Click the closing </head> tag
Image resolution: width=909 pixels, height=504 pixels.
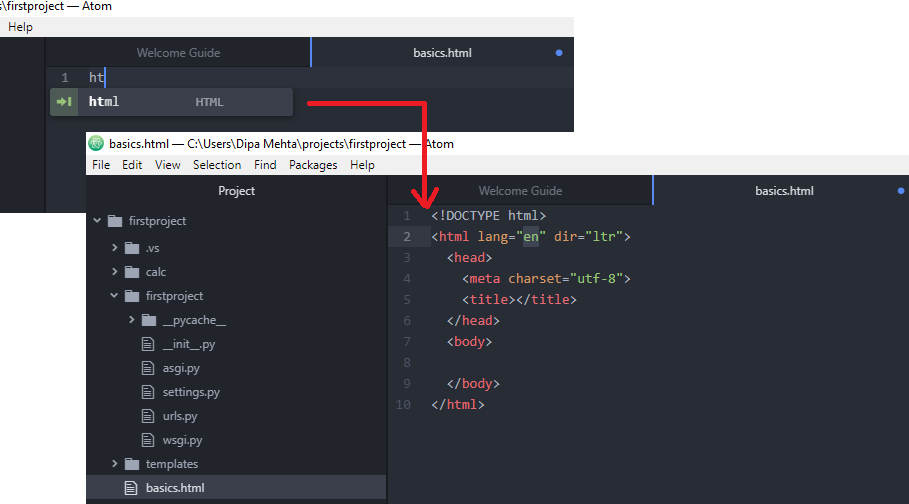[473, 320]
